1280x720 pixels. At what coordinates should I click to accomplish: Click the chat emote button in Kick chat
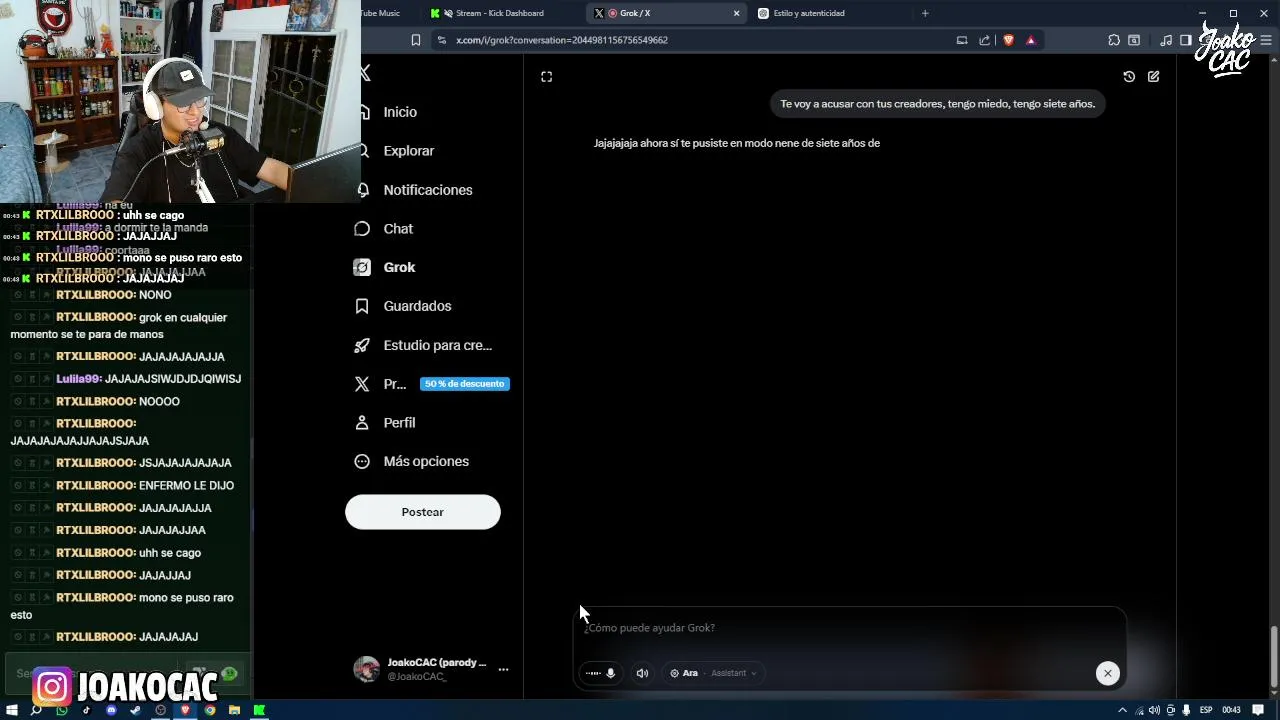[x=229, y=673]
